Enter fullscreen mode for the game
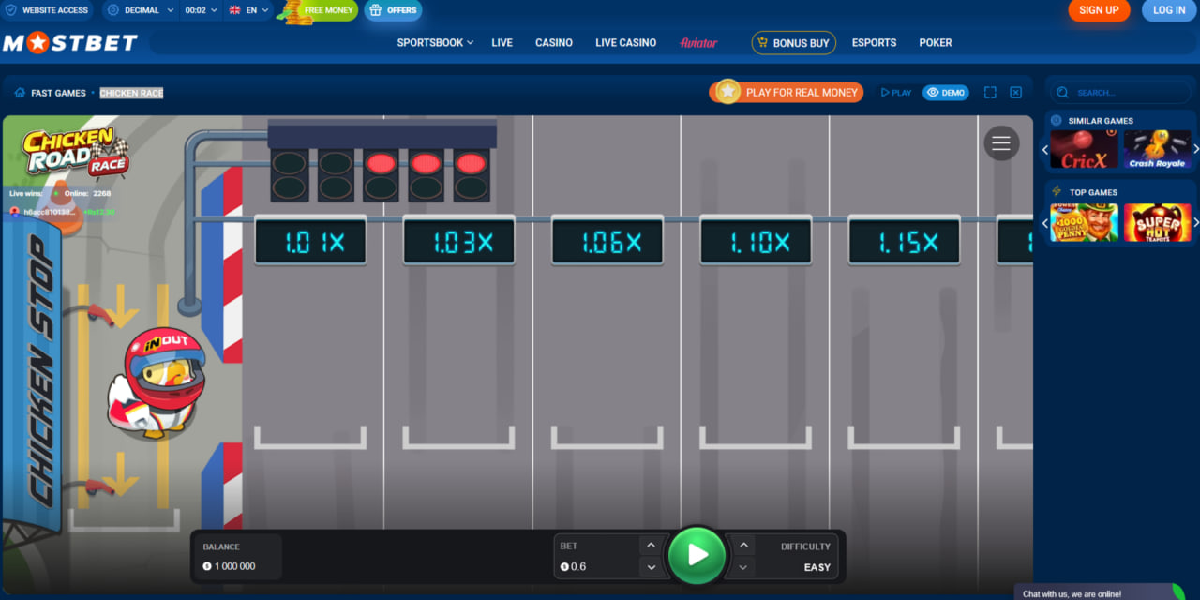This screenshot has height=600, width=1200. [990, 92]
